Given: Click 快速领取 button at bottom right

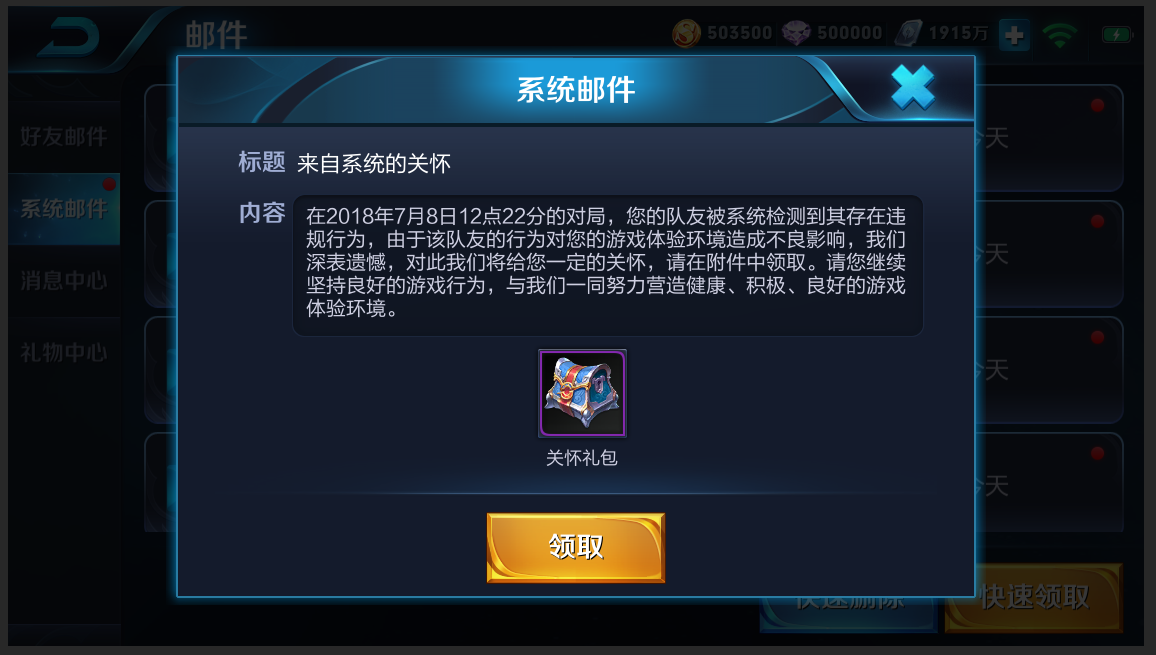Looking at the screenshot, I should click(1034, 597).
